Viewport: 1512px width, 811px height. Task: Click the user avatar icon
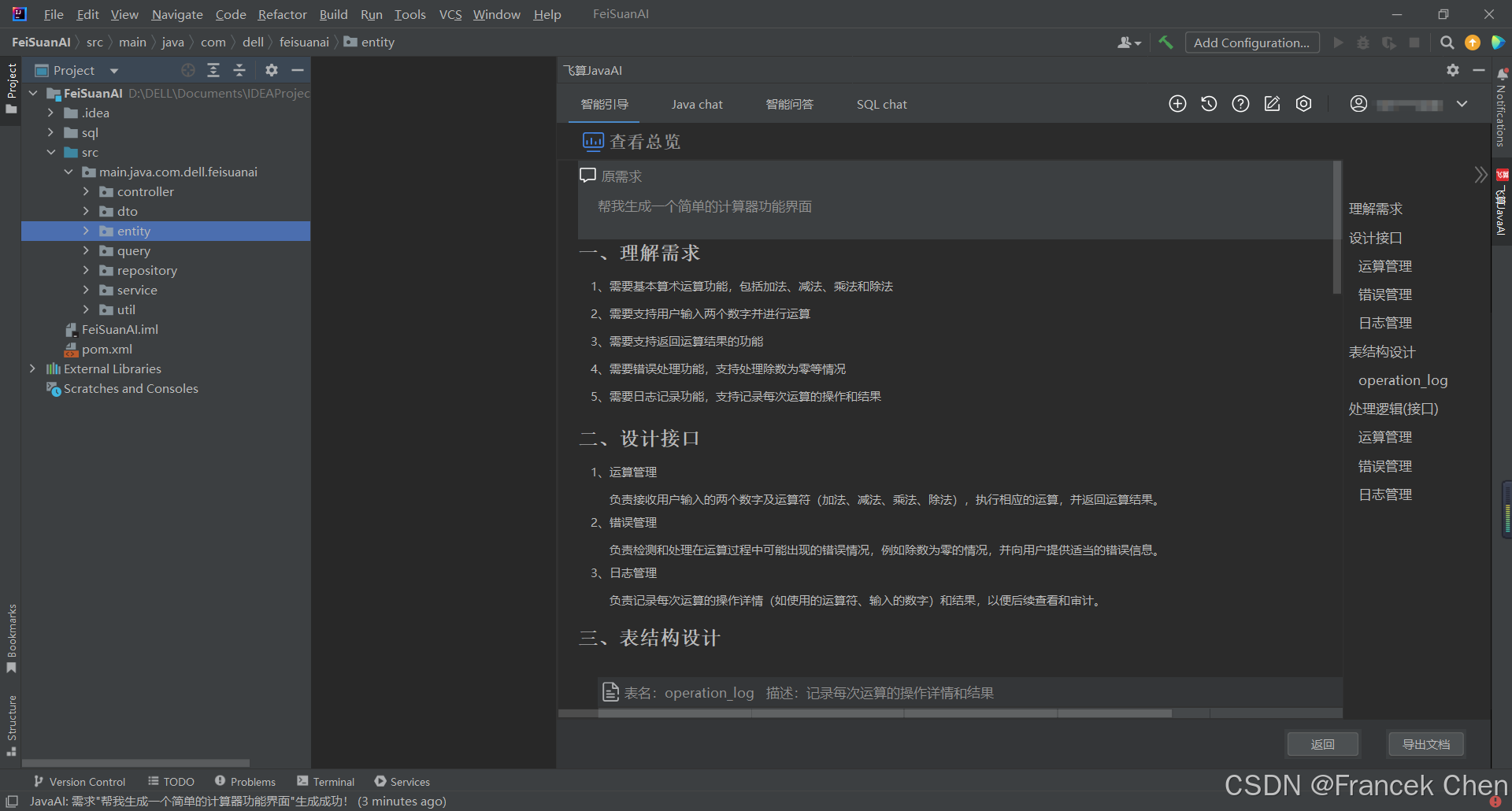(1358, 103)
